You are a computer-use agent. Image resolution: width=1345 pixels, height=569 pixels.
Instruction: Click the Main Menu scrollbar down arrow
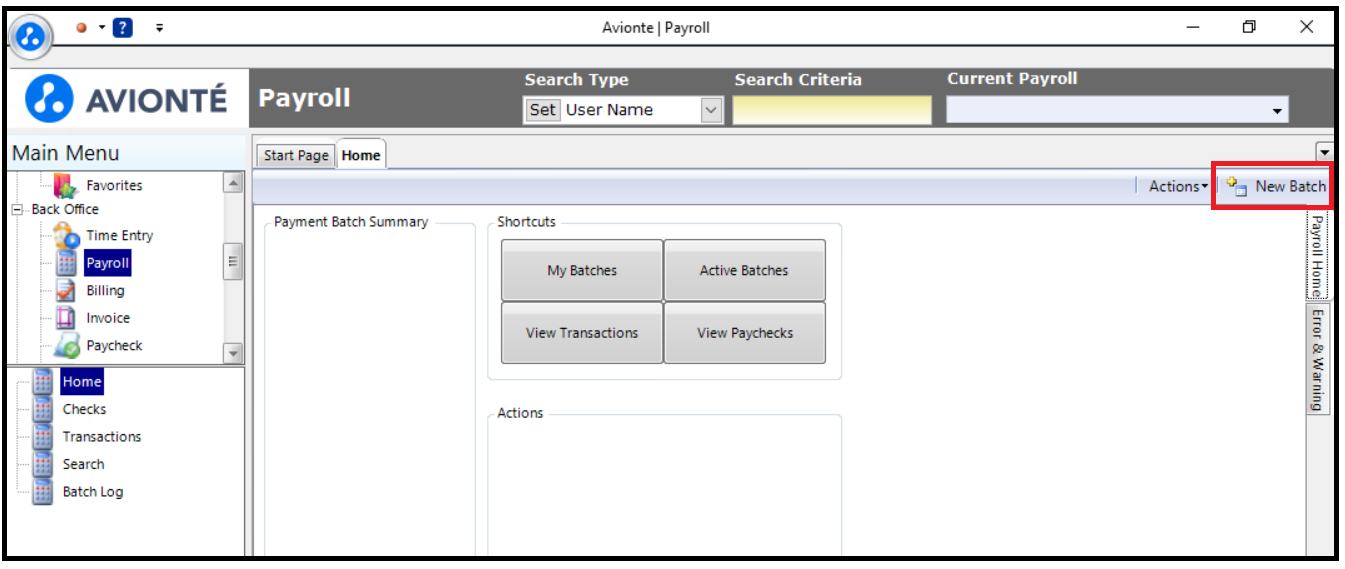click(x=233, y=353)
